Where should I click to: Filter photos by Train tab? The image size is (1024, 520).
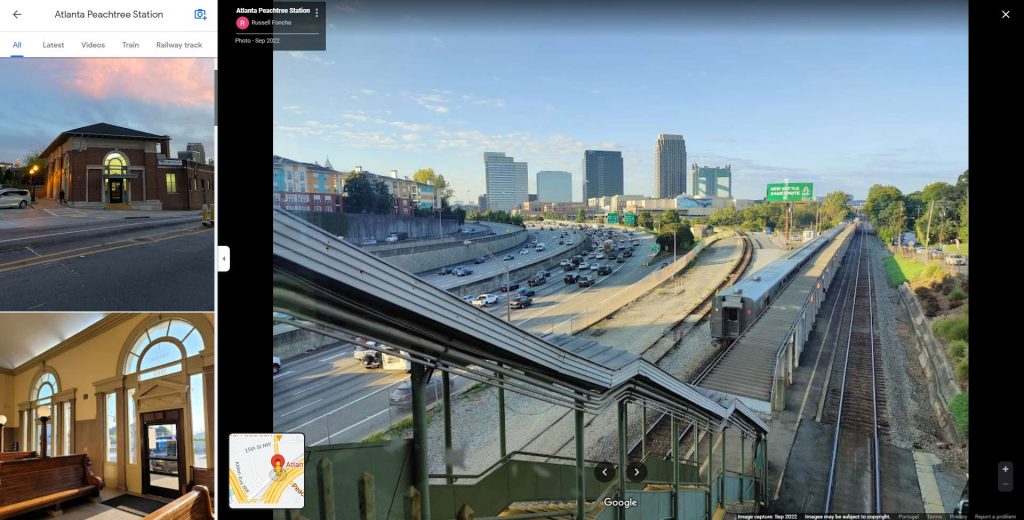coord(130,45)
